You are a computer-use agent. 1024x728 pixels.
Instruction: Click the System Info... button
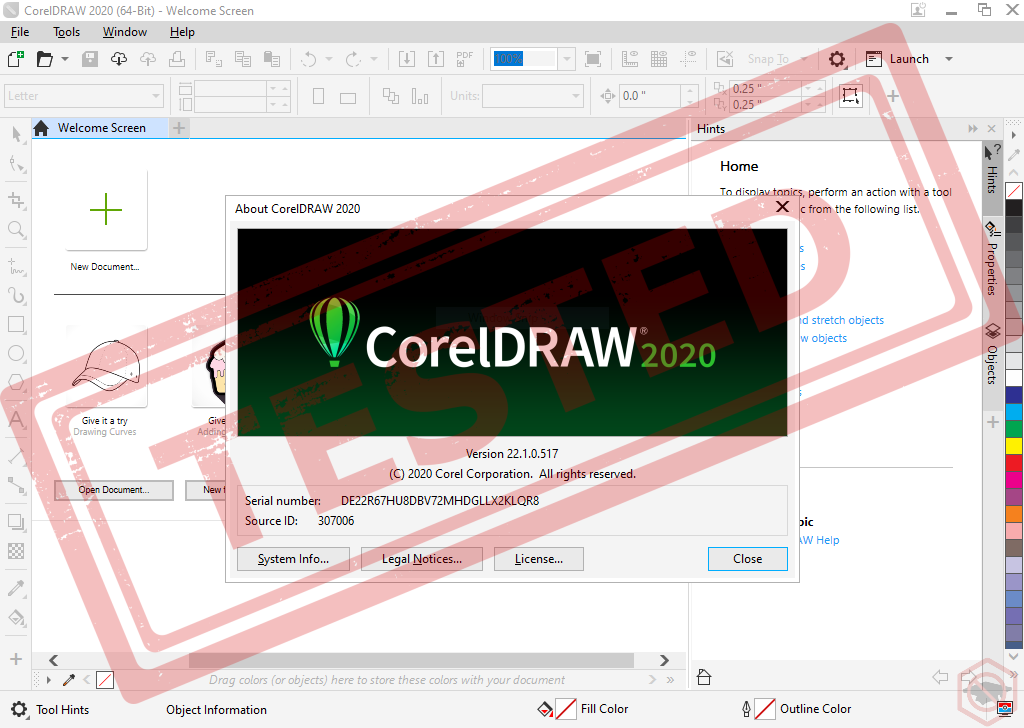pyautogui.click(x=293, y=559)
